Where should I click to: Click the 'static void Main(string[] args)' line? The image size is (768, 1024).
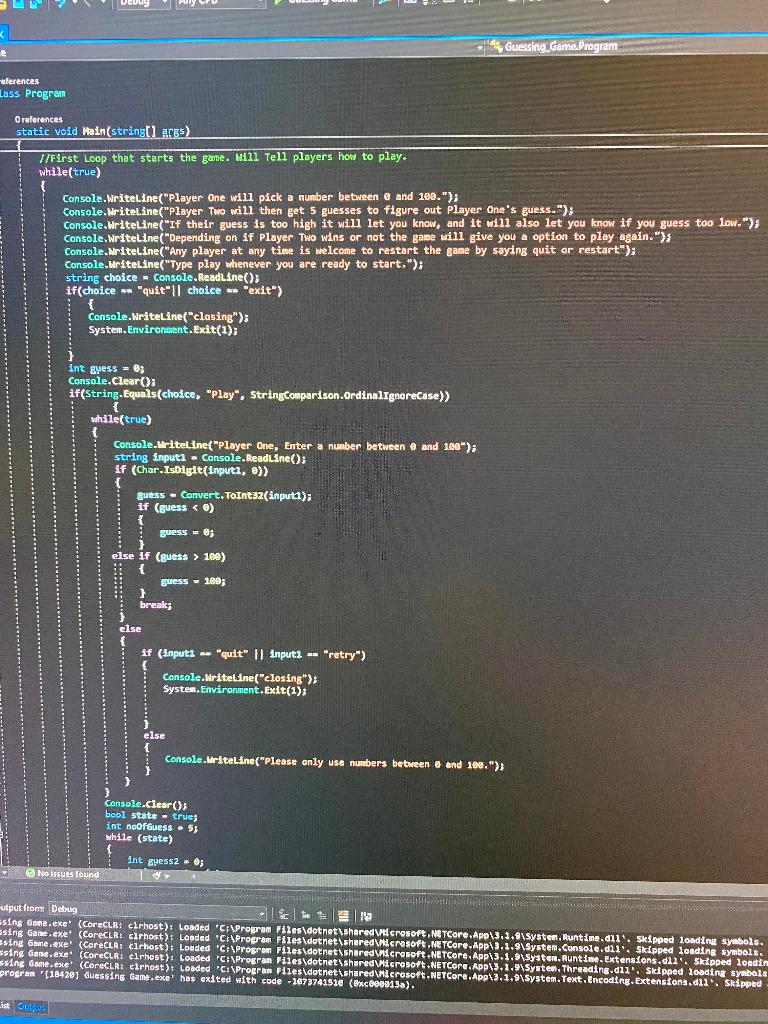coord(103,131)
